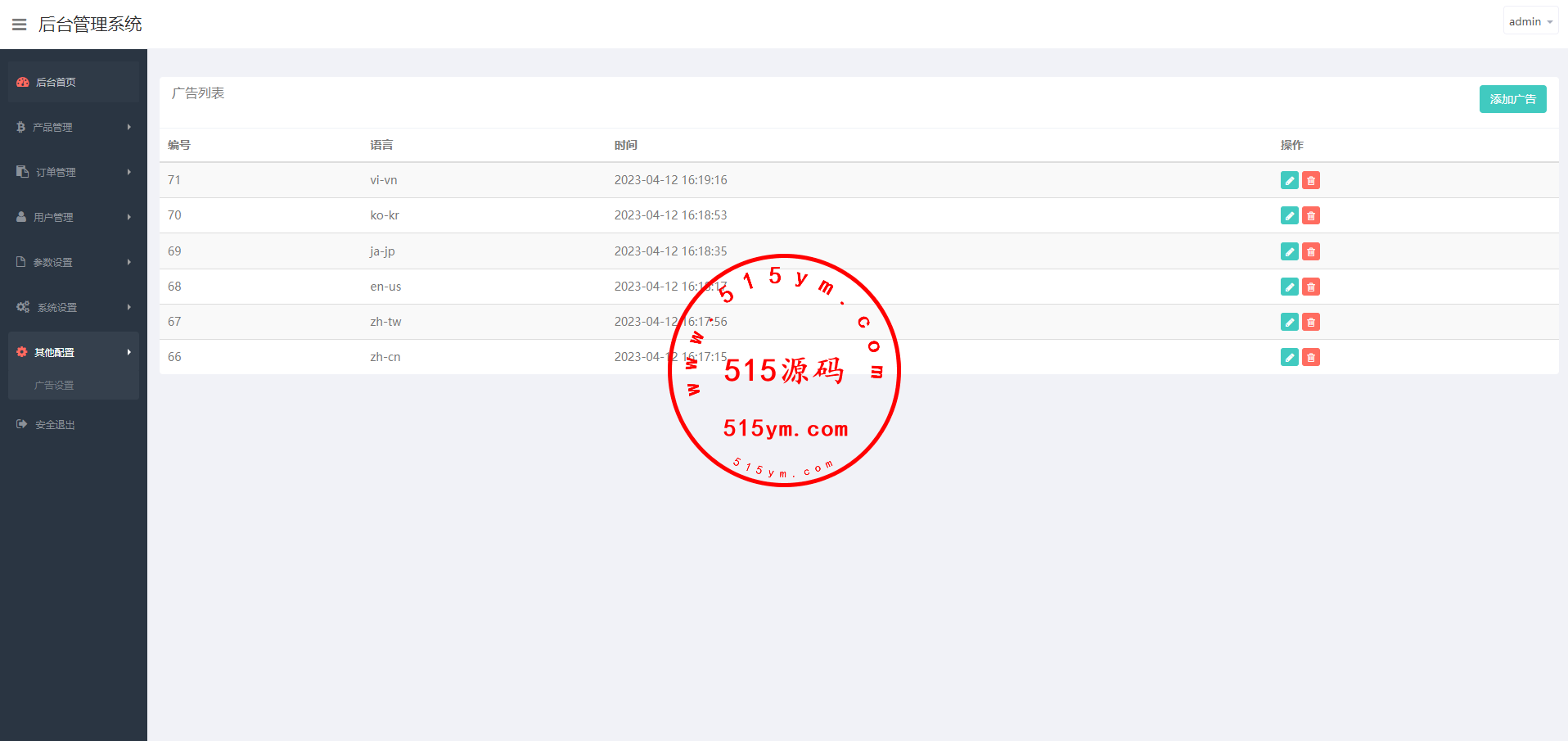
Task: Delete the ja-jp ad row
Action: pyautogui.click(x=1310, y=251)
